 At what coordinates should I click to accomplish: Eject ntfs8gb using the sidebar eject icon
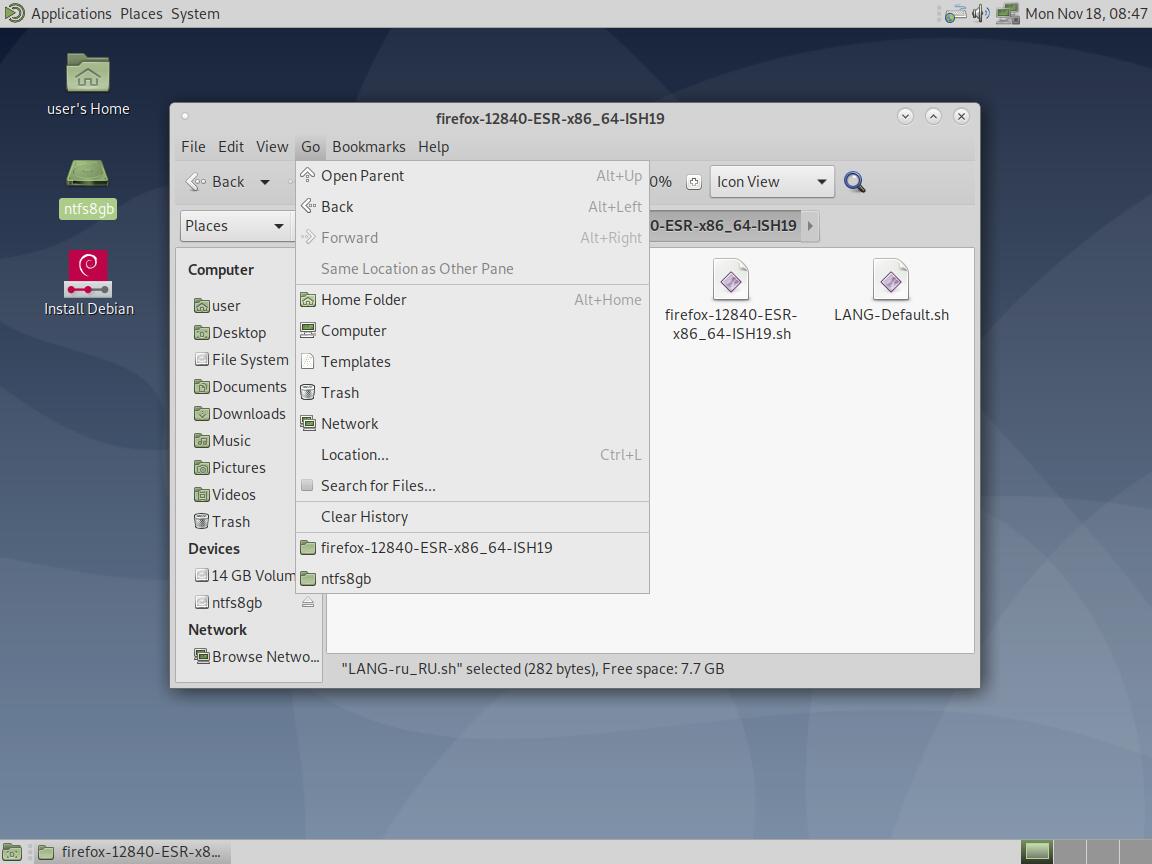(308, 602)
